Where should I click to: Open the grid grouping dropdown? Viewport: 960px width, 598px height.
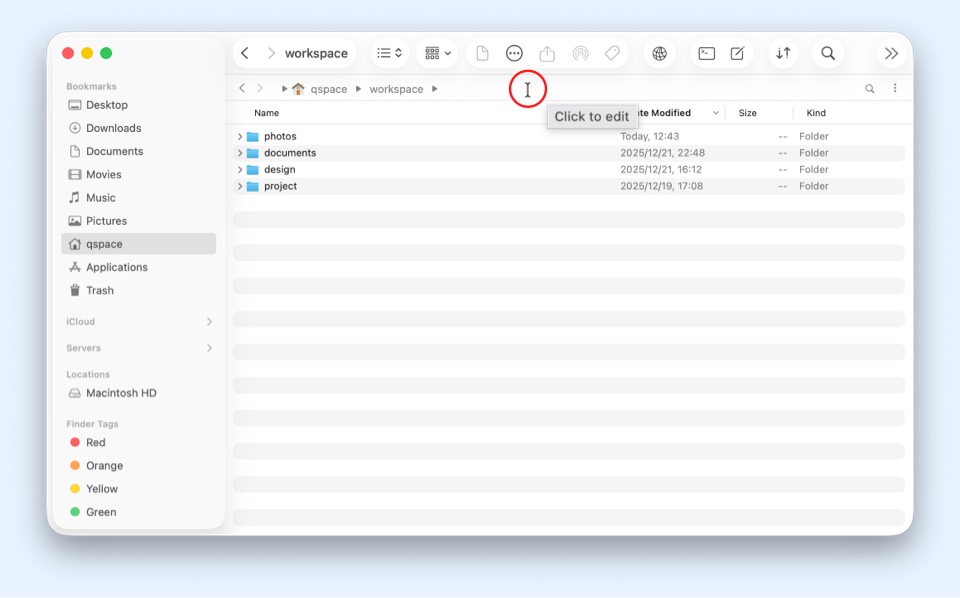[x=438, y=54]
